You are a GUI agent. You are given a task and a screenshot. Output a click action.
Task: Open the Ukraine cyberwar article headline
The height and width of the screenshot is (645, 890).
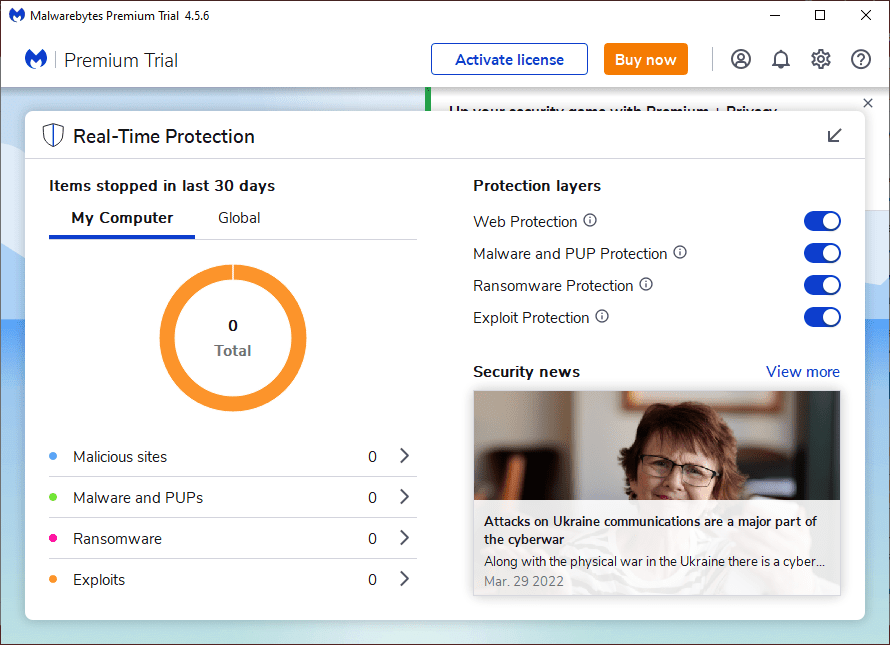point(650,530)
